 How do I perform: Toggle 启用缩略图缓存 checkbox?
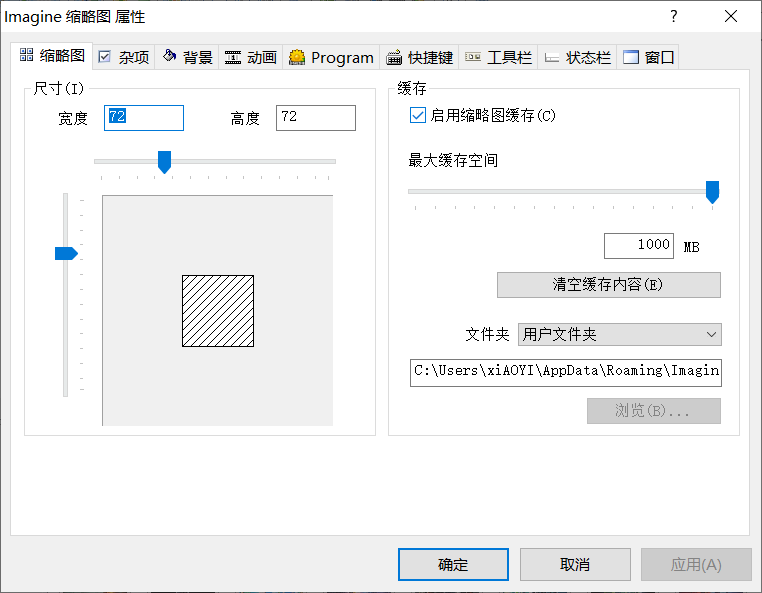417,115
